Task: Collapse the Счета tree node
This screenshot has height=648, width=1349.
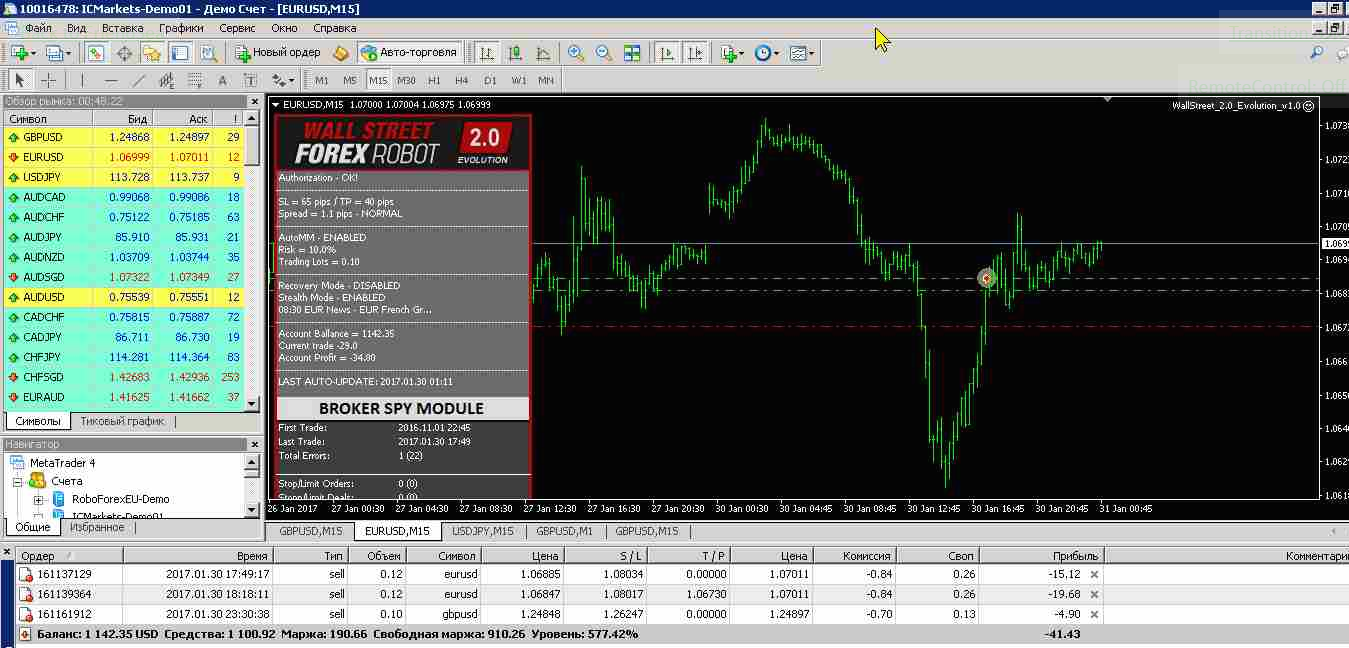Action: [17, 481]
